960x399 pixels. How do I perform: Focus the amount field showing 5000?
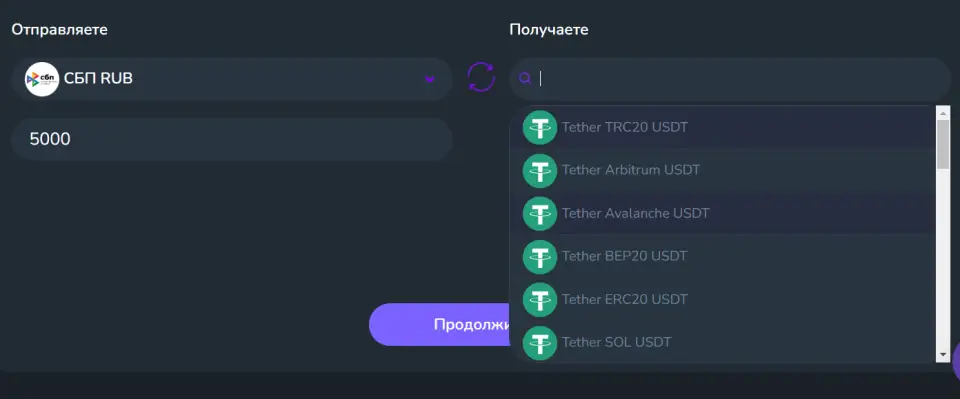click(x=231, y=140)
